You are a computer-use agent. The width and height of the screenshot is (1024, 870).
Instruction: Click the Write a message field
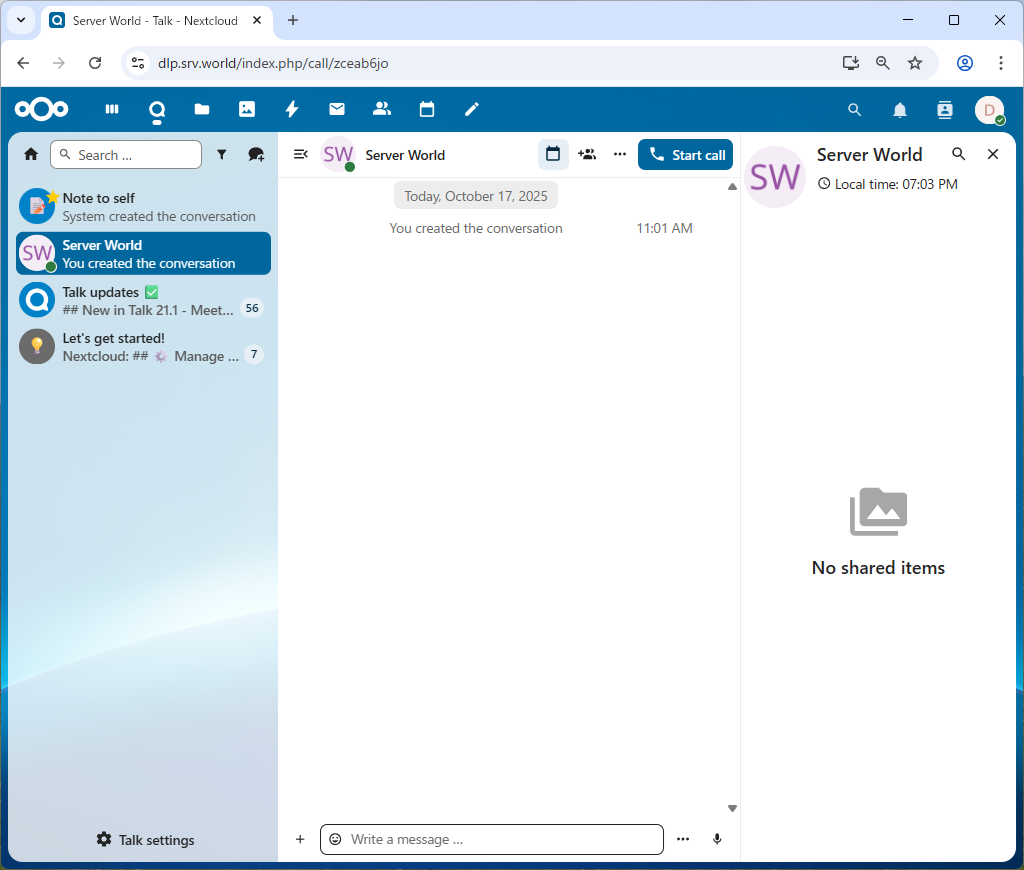[x=500, y=839]
